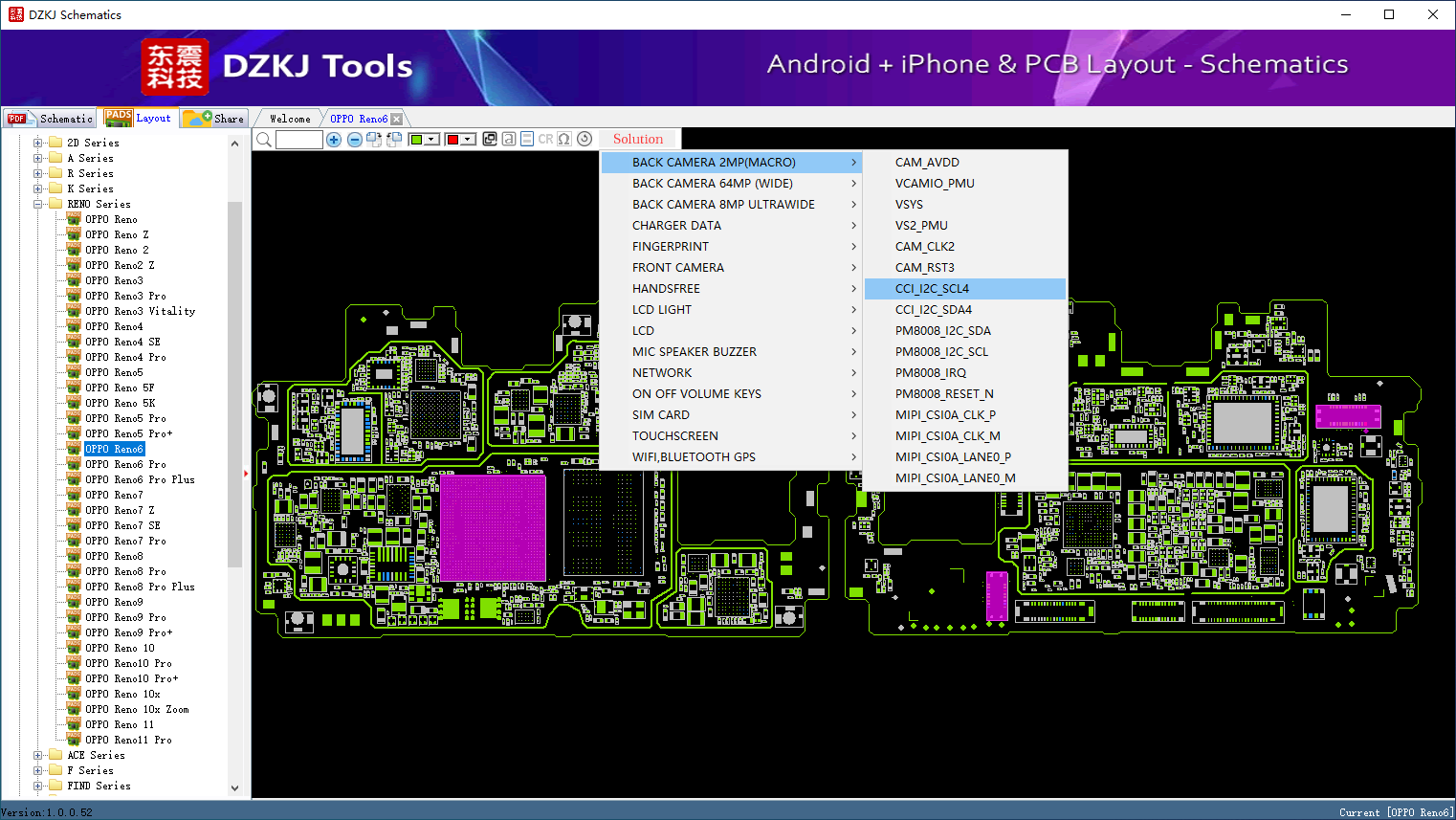Open WIFI,BLUETOOTH GPS submenu

pos(731,457)
